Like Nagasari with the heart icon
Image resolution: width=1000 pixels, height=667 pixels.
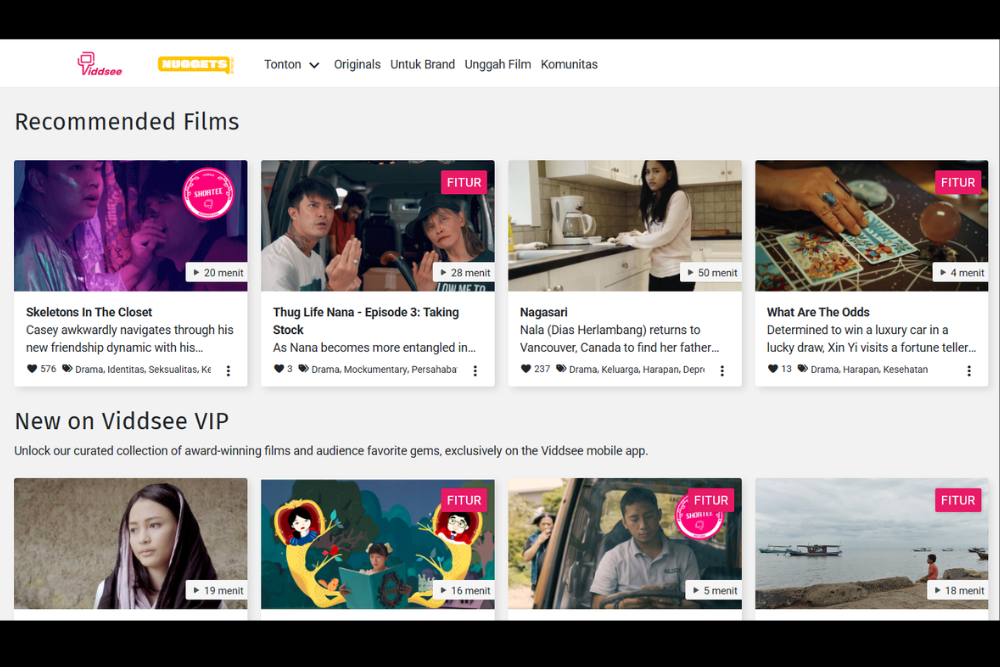coord(526,369)
